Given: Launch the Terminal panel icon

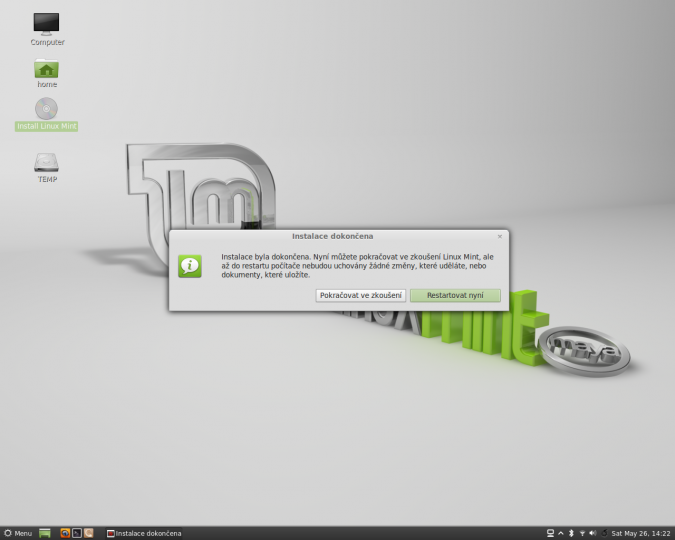Looking at the screenshot, I should pyautogui.click(x=77, y=533).
